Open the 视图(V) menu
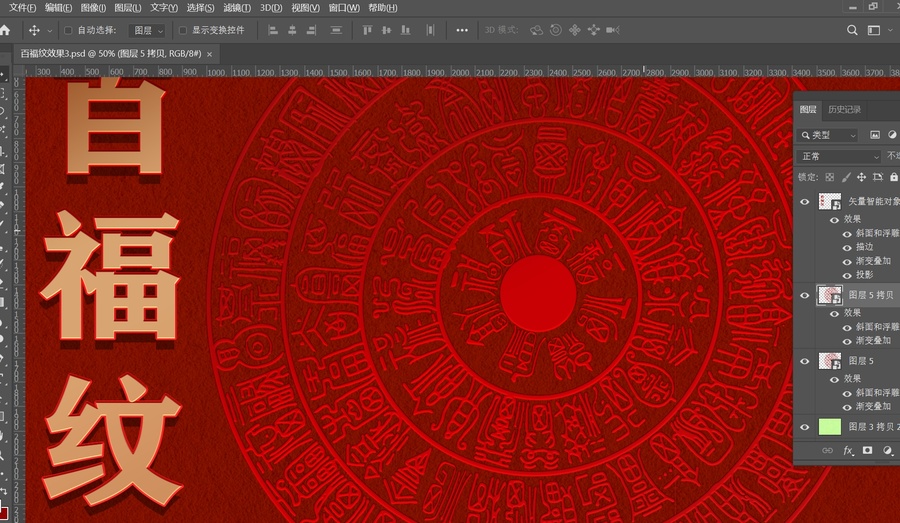This screenshot has width=900, height=523. [x=305, y=8]
